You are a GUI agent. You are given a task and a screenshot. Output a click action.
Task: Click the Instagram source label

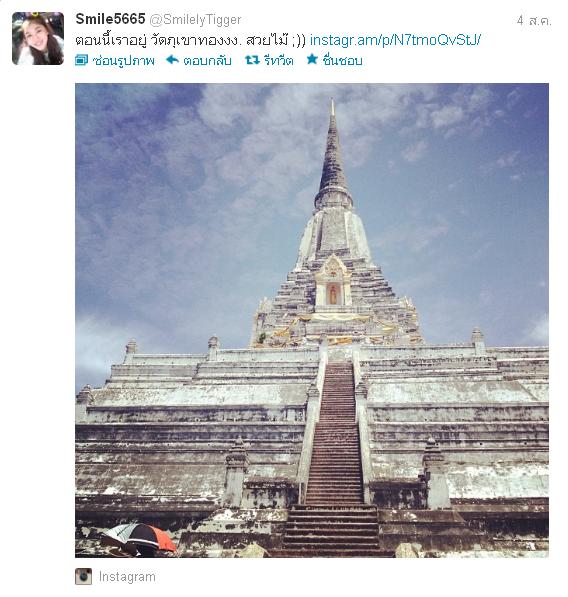point(127,577)
